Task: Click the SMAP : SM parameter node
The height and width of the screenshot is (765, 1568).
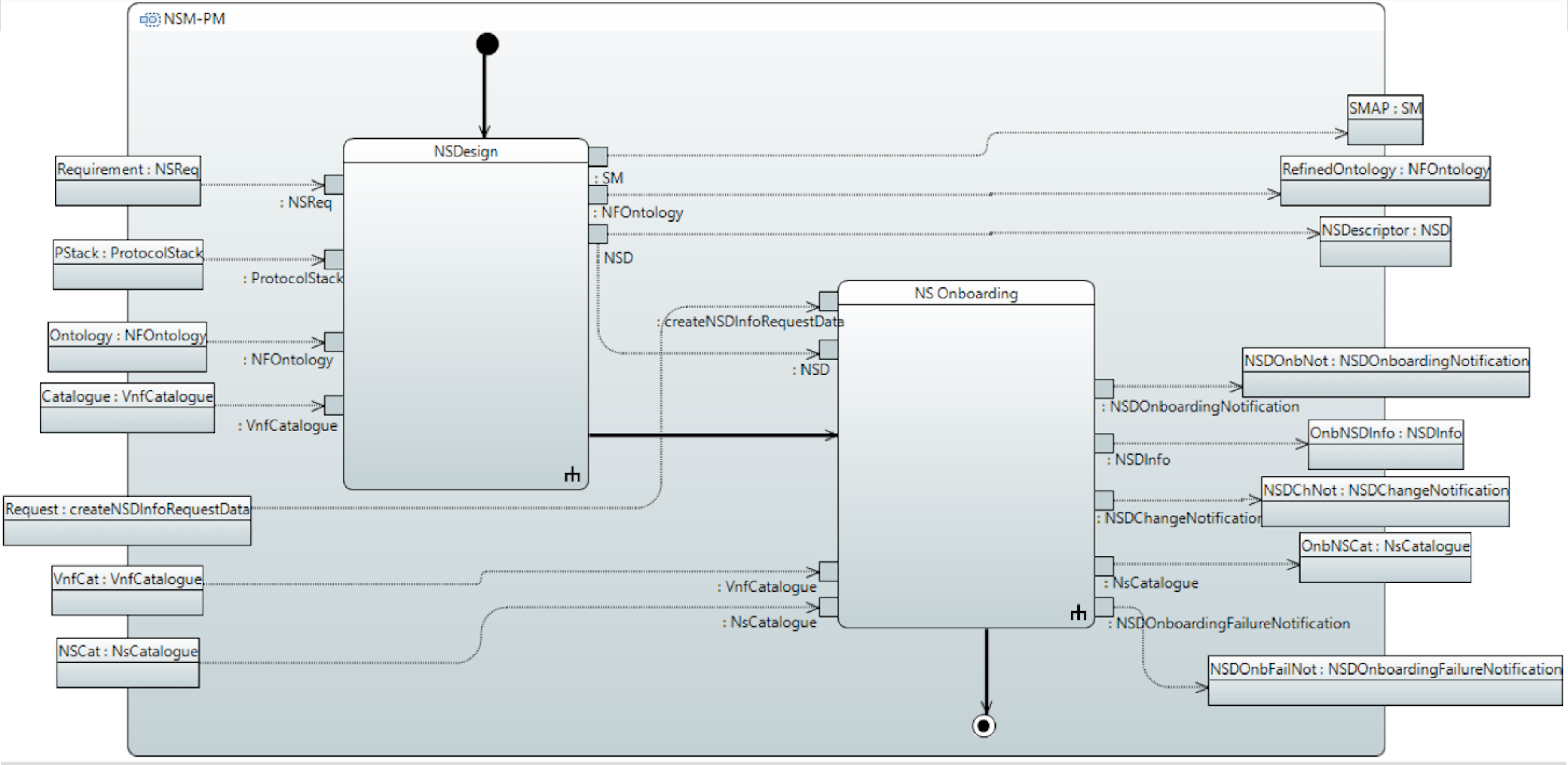Action: pos(1385,120)
